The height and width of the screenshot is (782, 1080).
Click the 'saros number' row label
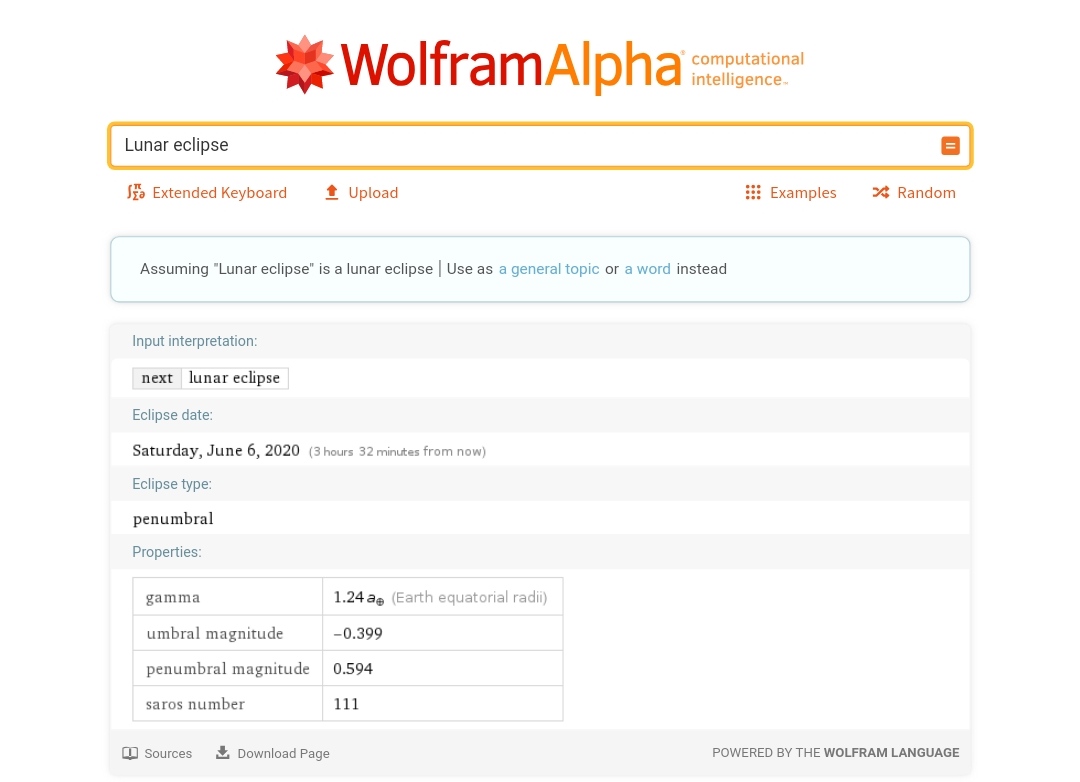coord(196,704)
